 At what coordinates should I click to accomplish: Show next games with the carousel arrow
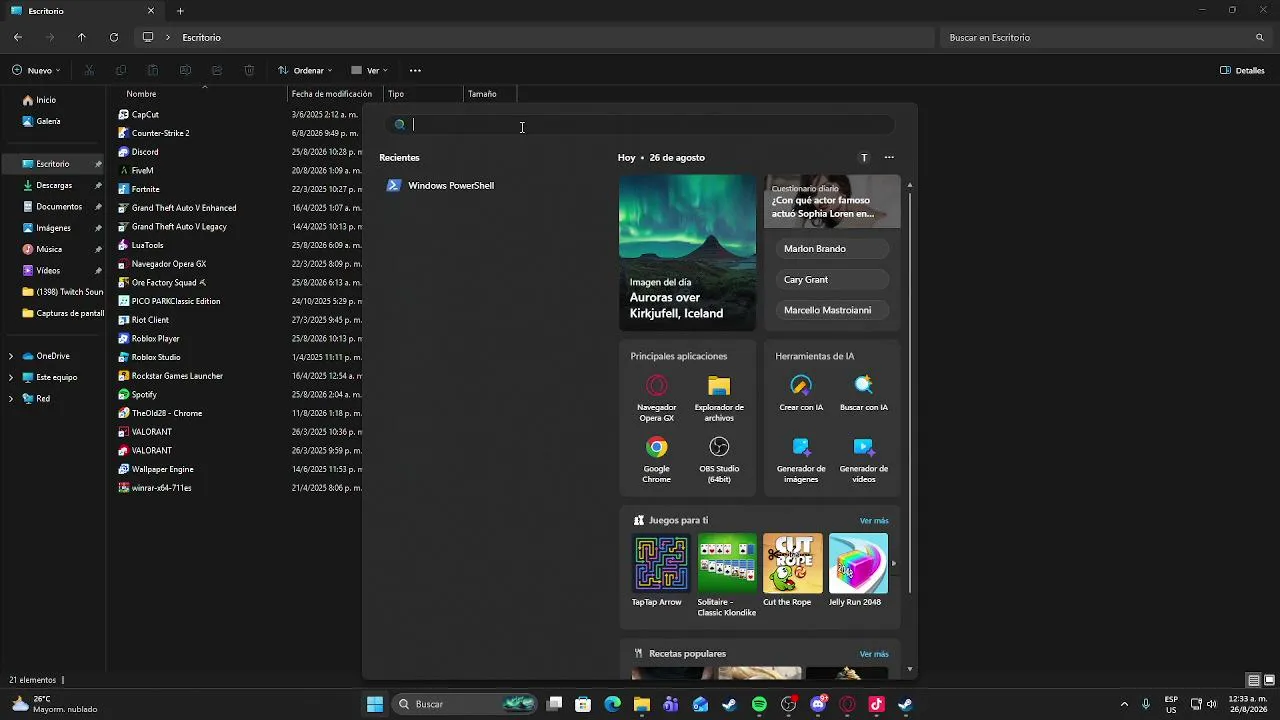tap(893, 563)
